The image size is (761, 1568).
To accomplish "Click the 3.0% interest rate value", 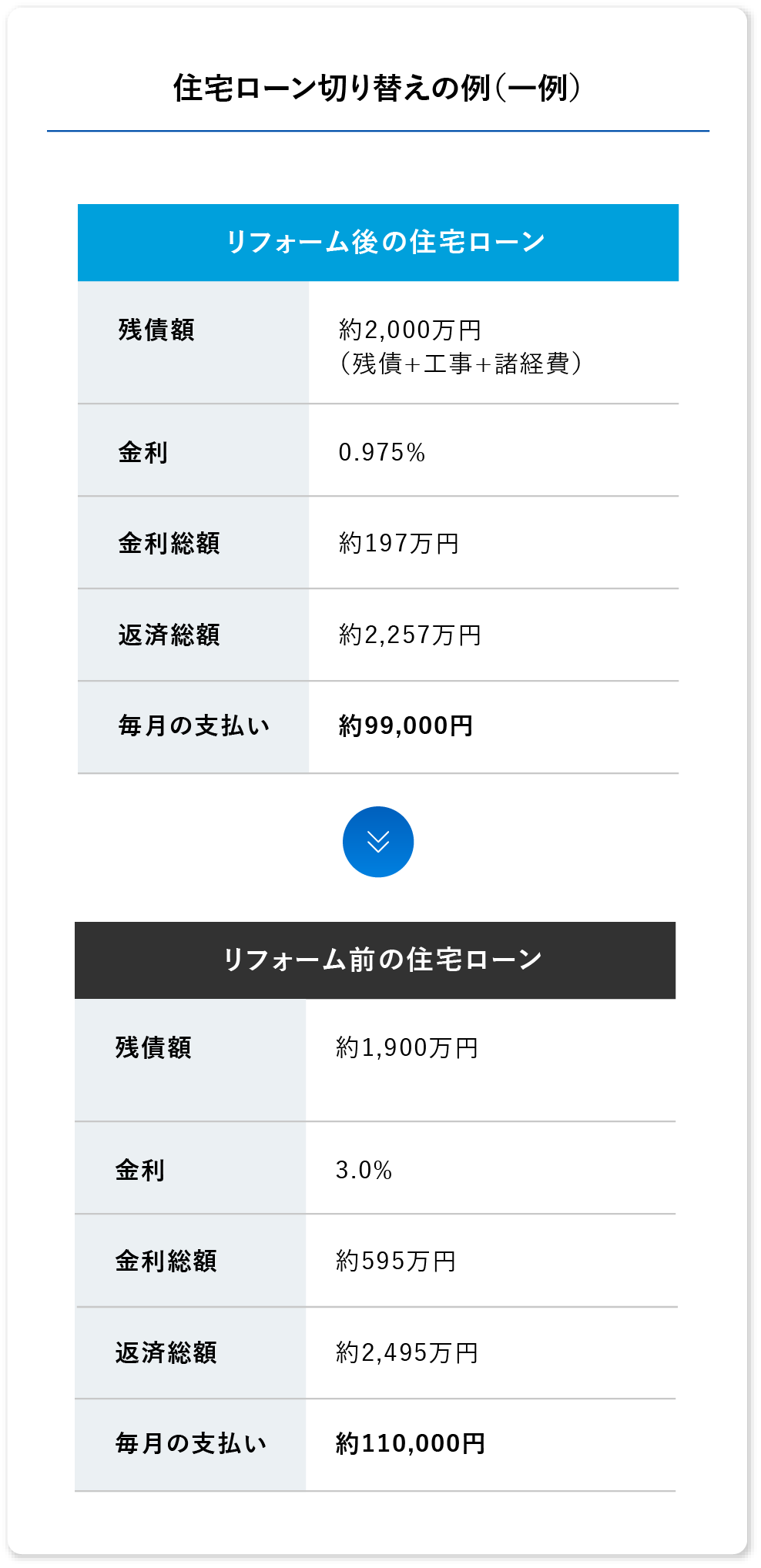I will click(364, 1170).
